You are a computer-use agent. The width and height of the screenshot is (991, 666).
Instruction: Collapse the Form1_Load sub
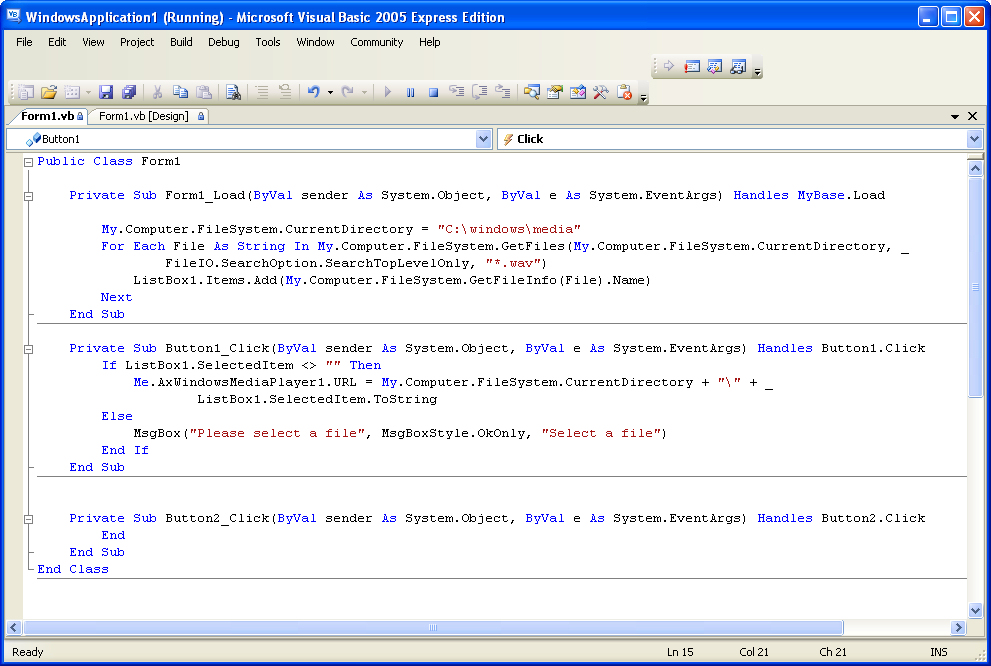tap(28, 197)
